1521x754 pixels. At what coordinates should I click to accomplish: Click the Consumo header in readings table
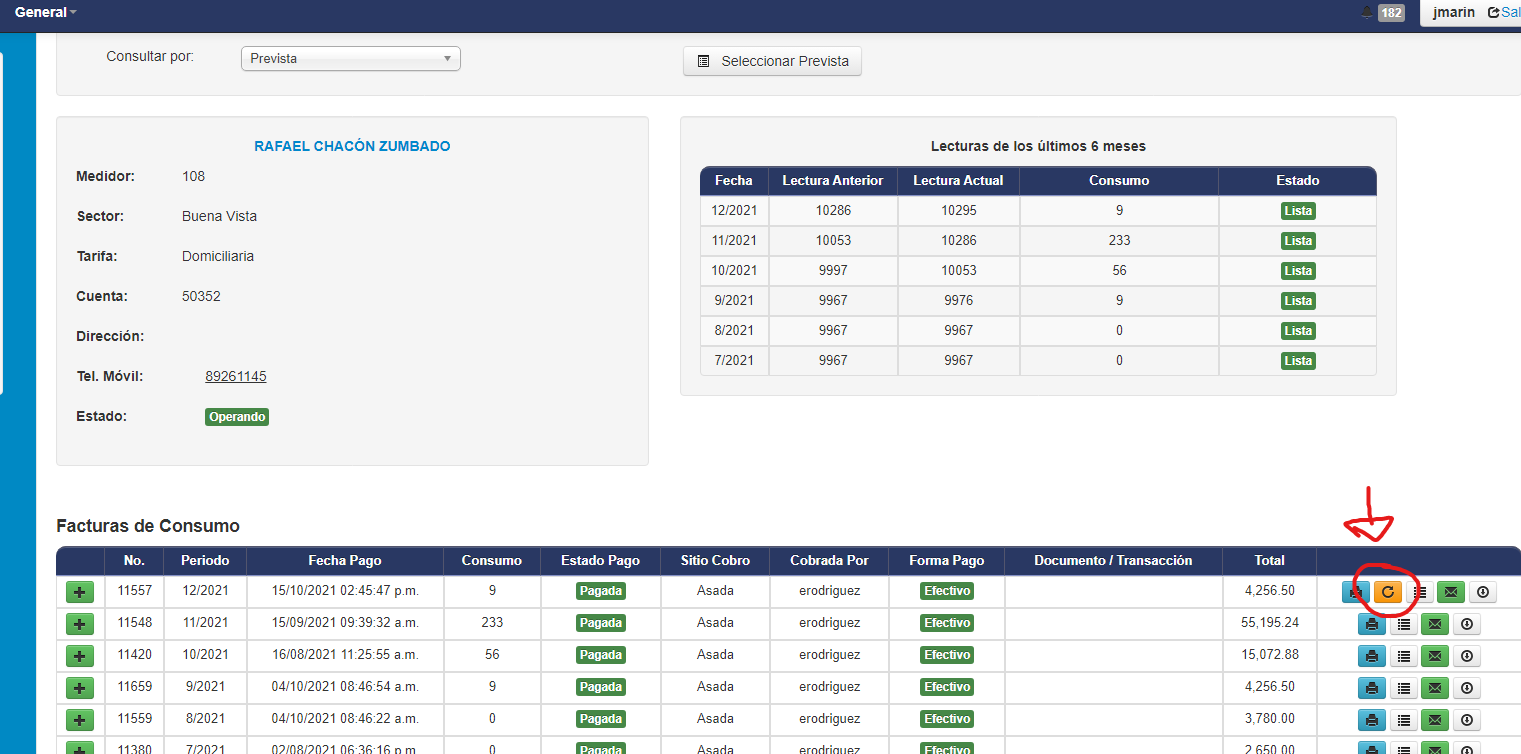pos(1119,181)
